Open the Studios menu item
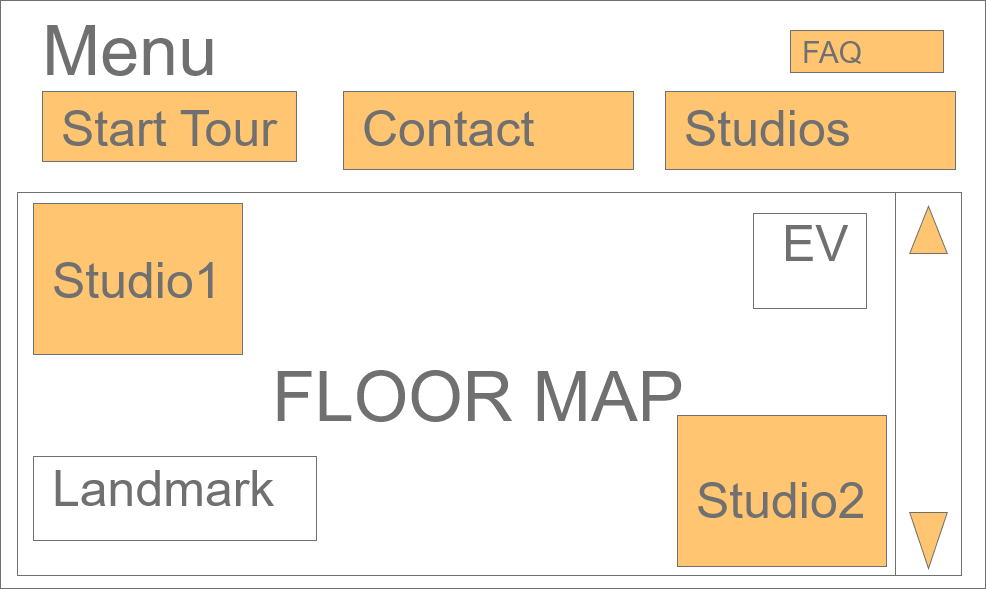 click(810, 130)
